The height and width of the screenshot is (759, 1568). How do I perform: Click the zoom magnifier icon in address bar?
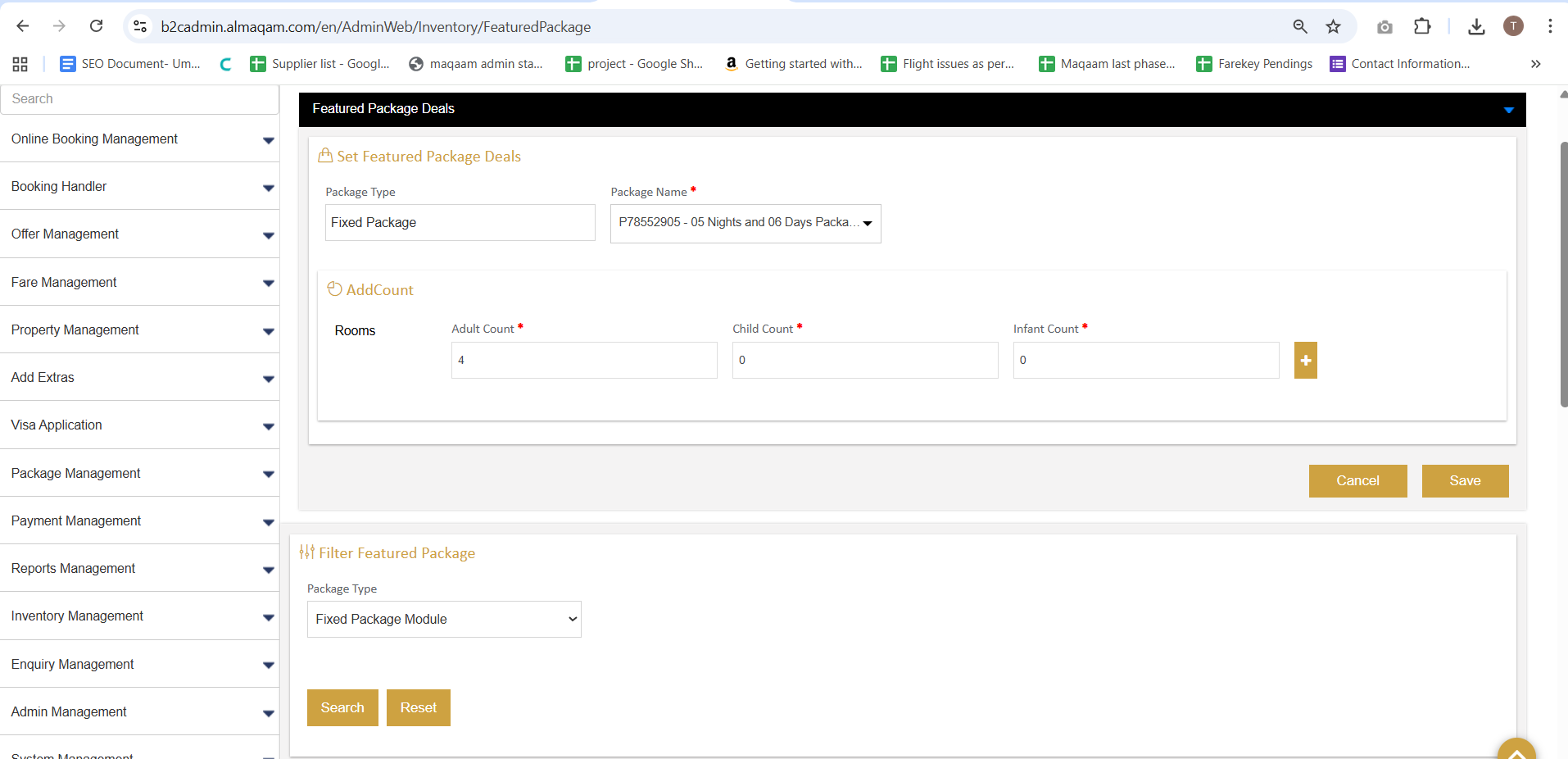tap(1299, 26)
